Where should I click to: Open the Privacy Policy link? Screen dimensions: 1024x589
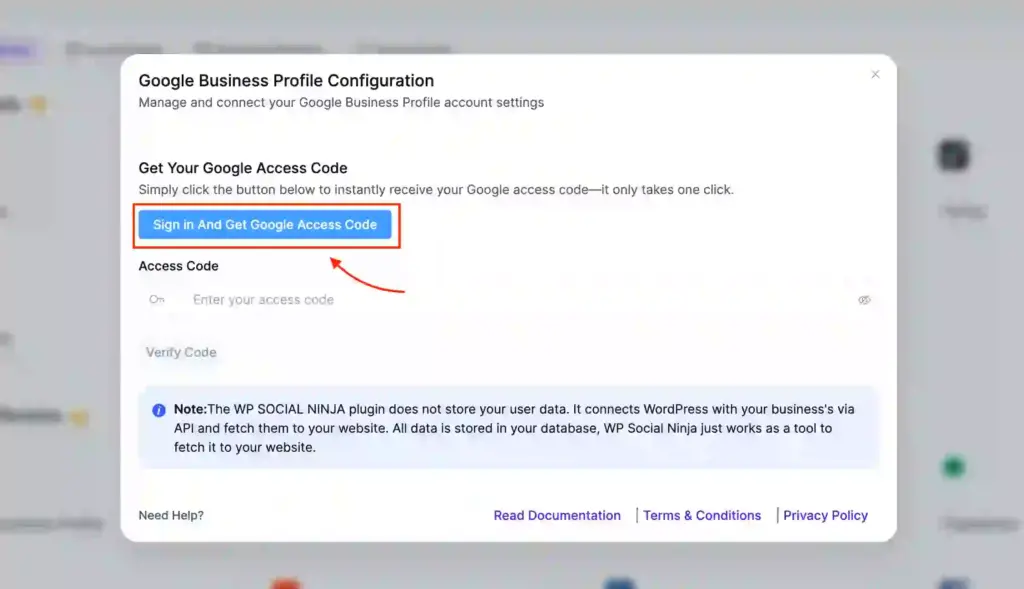825,515
